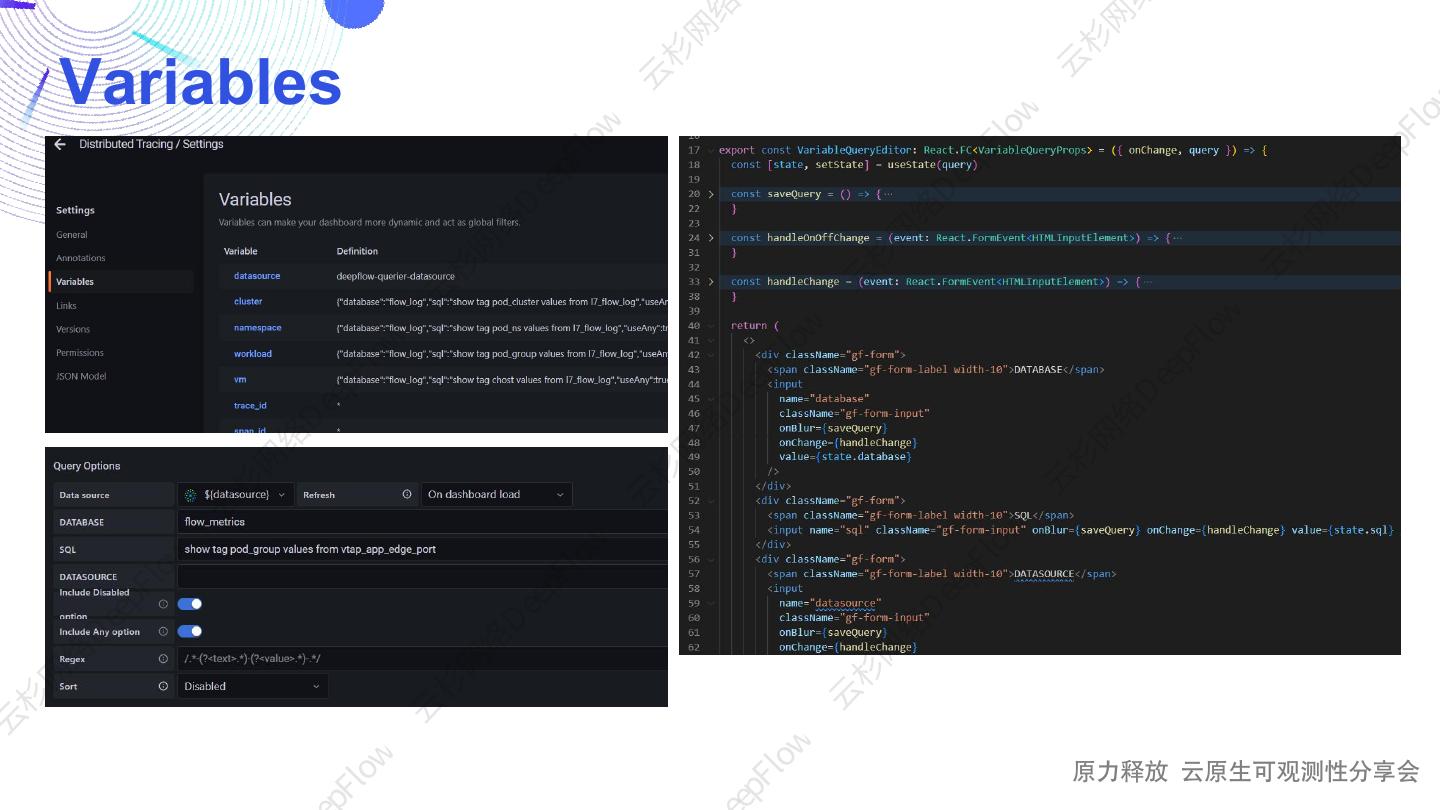The width and height of the screenshot is (1440, 810).
Task: Click the Include Disabled option info icon
Action: [163, 604]
